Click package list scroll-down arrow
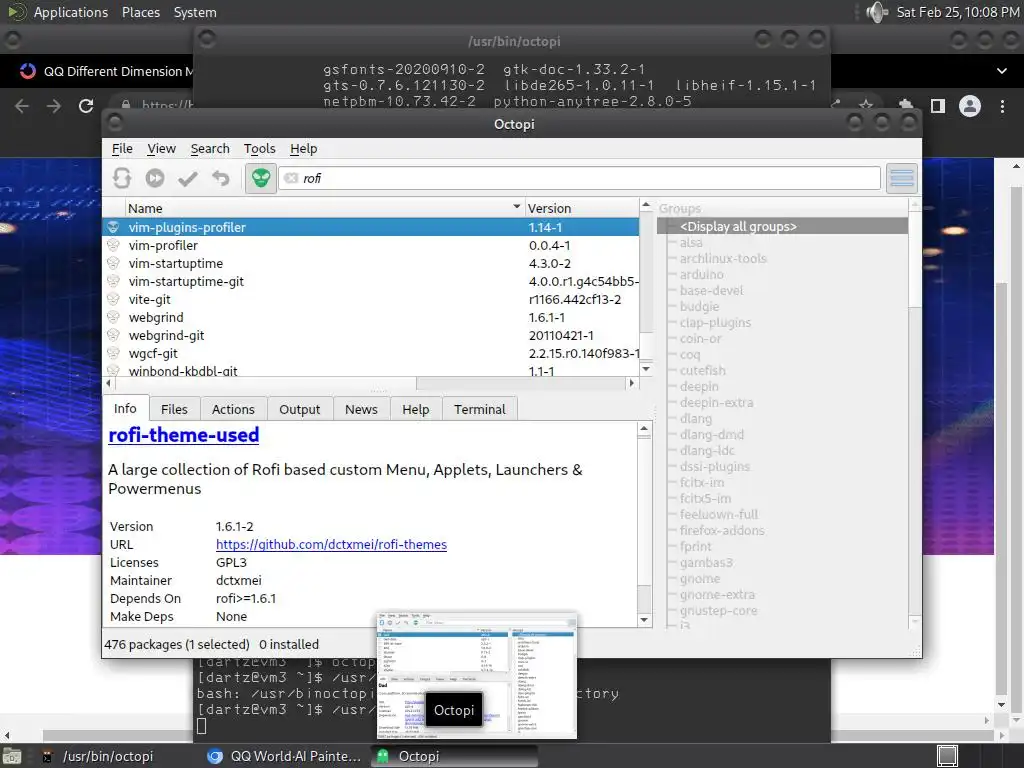The height and width of the screenshot is (768, 1024). (x=646, y=369)
